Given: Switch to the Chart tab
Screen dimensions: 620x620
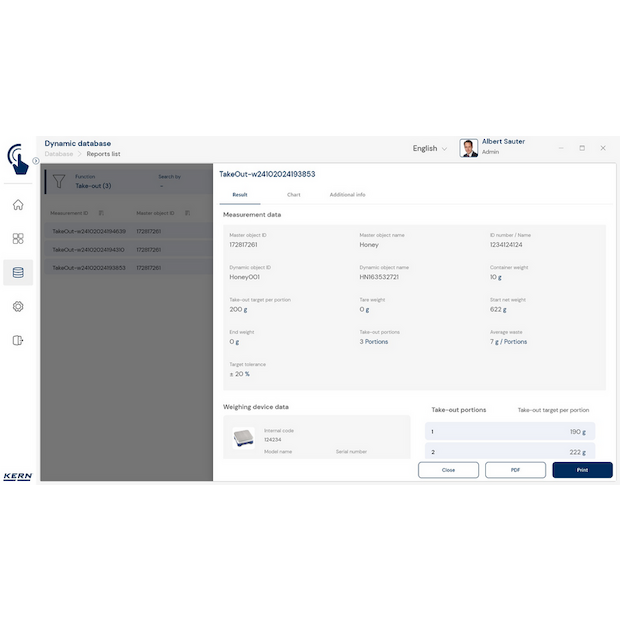Looking at the screenshot, I should (293, 194).
